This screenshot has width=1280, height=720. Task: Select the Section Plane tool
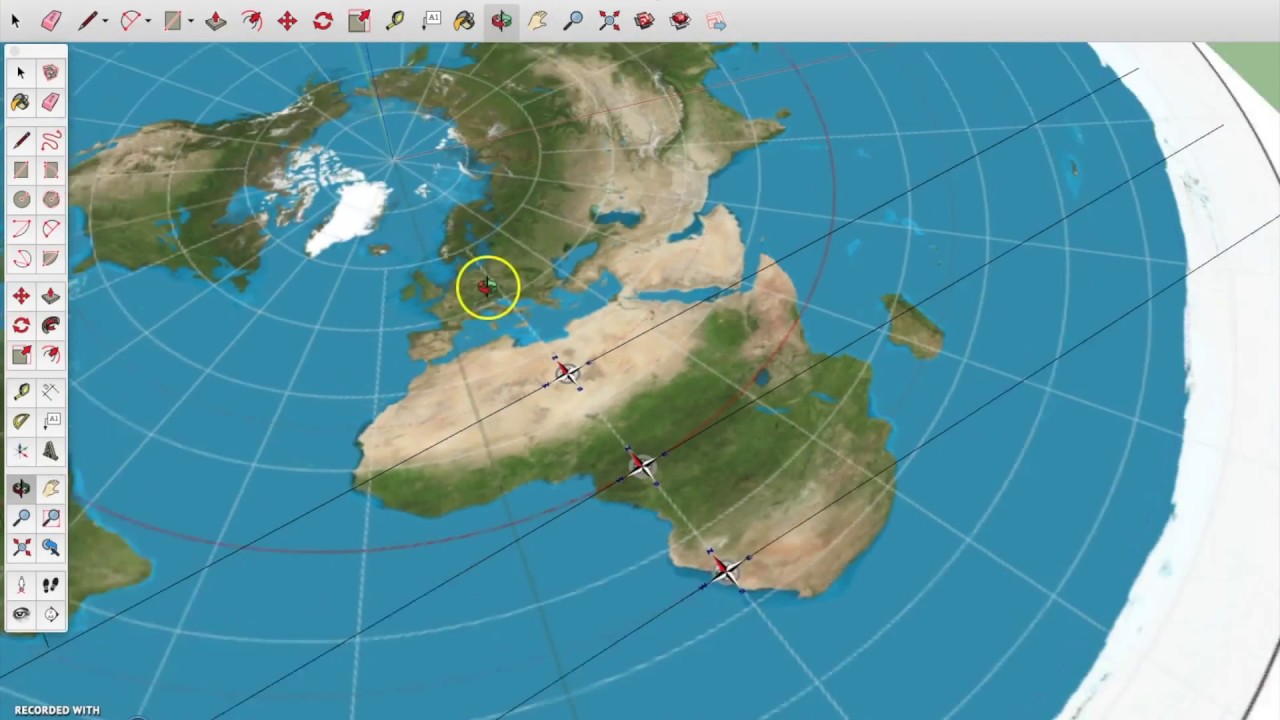(51, 614)
